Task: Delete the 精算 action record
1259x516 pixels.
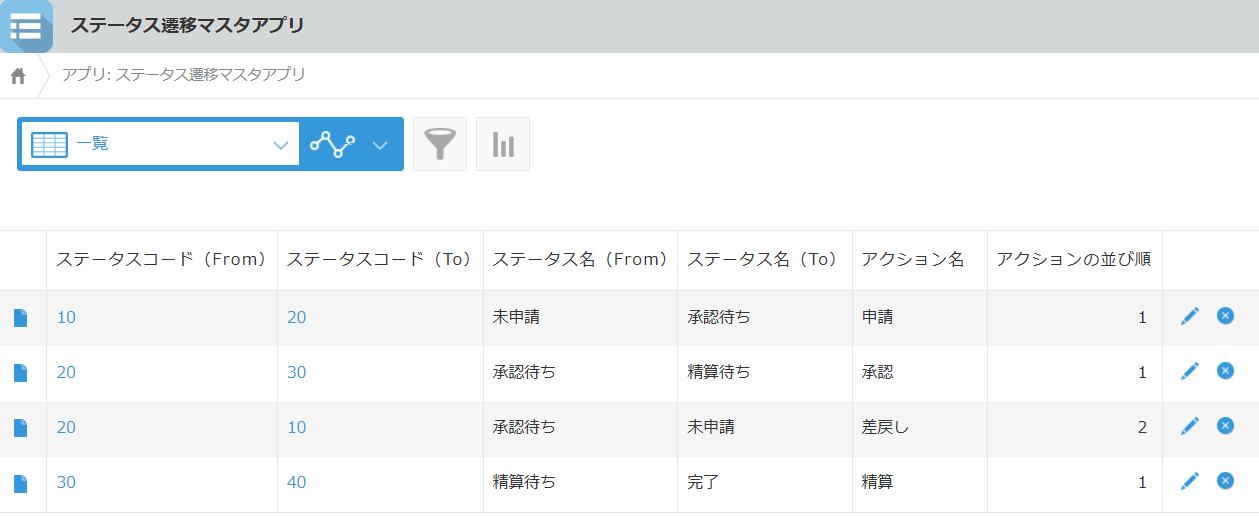Action: [x=1225, y=481]
